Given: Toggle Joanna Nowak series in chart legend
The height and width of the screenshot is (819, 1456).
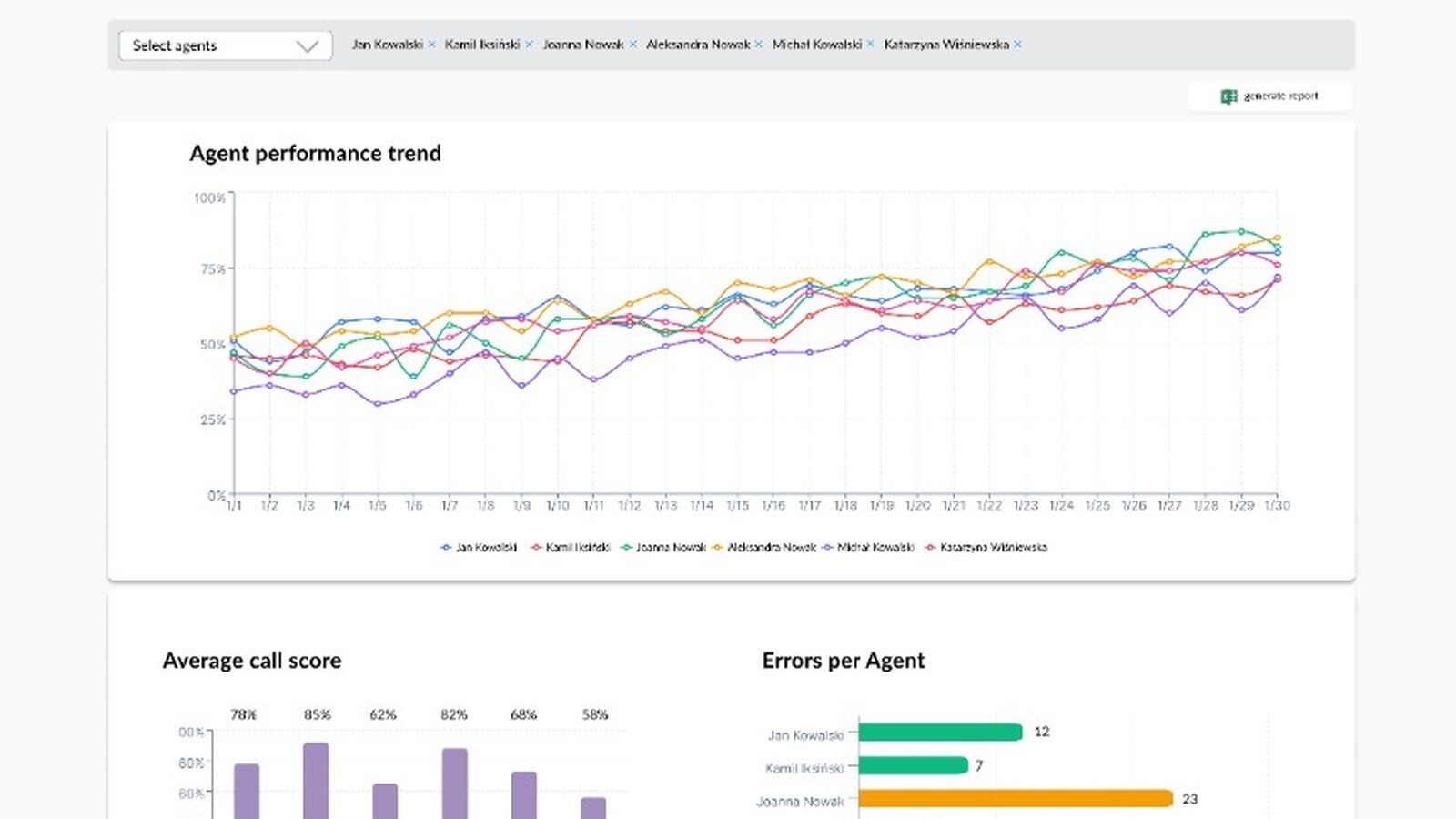Looking at the screenshot, I should pos(663,548).
